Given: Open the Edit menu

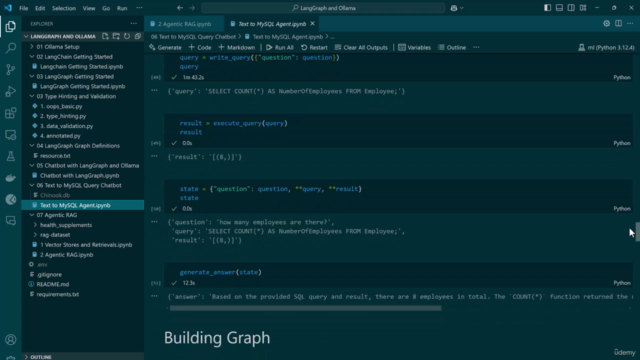Looking at the screenshot, I should coord(40,8).
